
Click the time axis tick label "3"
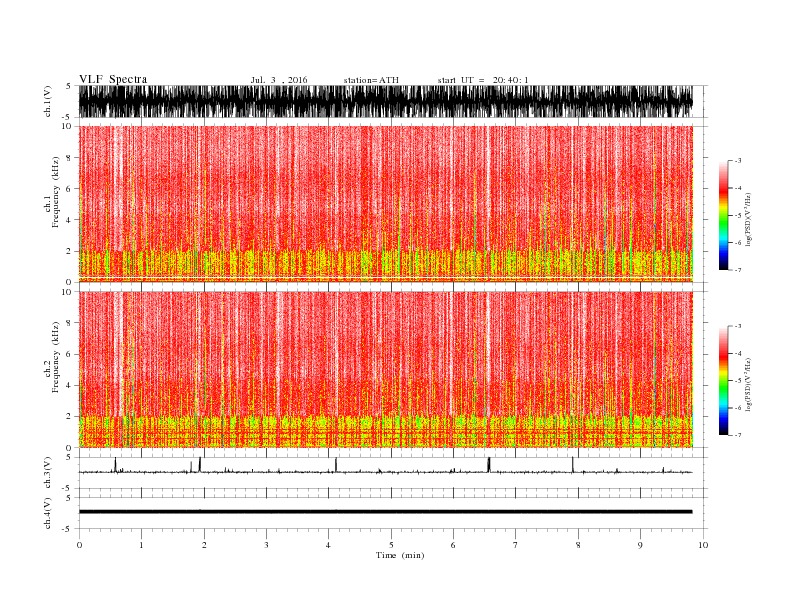point(266,545)
